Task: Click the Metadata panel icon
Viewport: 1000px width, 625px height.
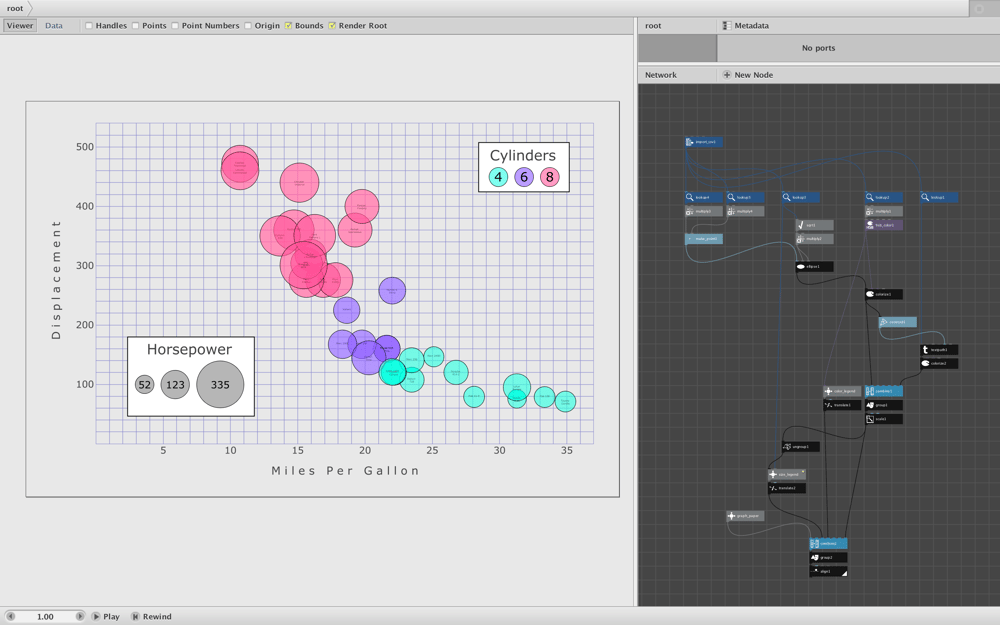Action: (x=726, y=26)
